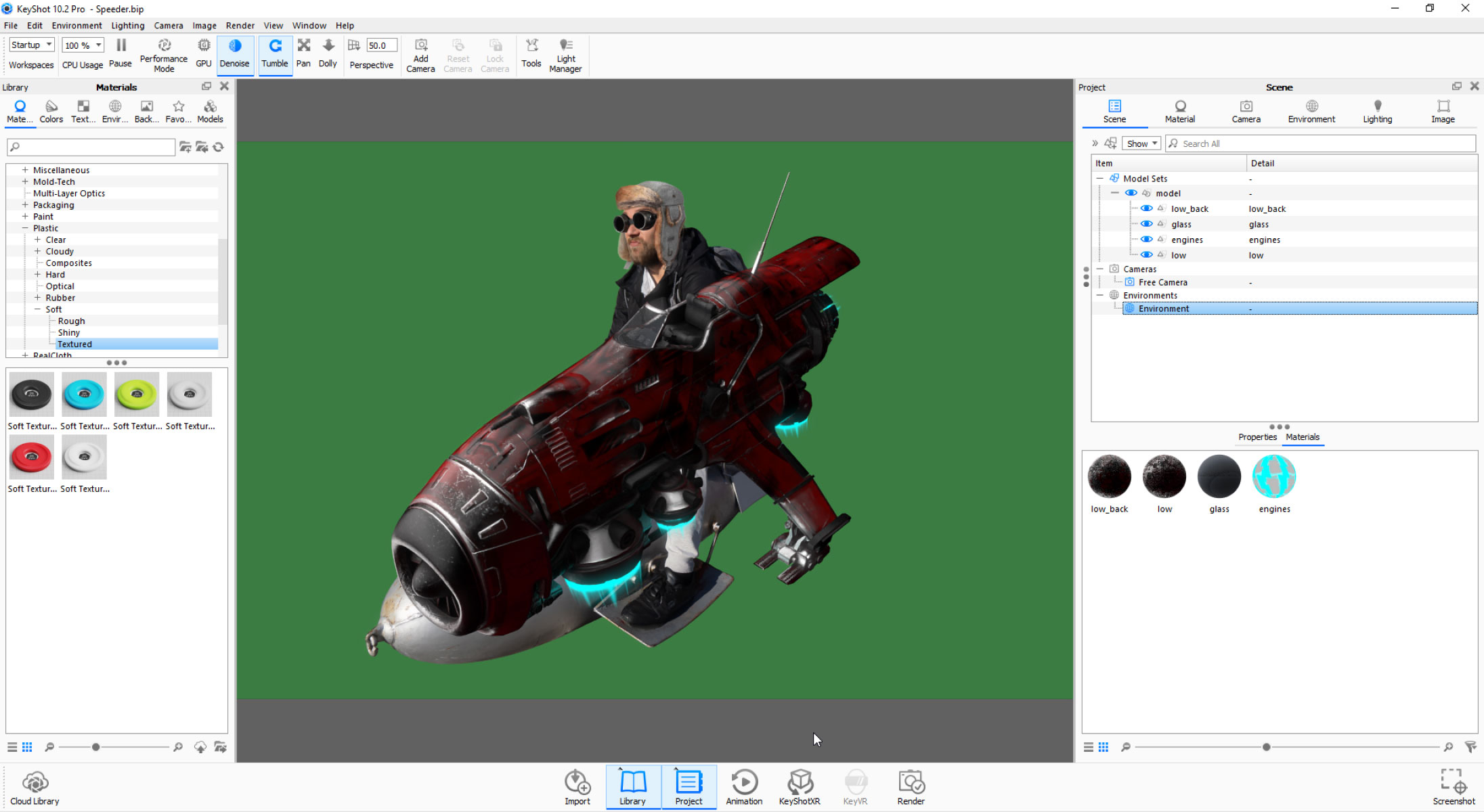Toggle visibility of the model group
Viewport: 1484px width, 812px height.
click(1131, 193)
